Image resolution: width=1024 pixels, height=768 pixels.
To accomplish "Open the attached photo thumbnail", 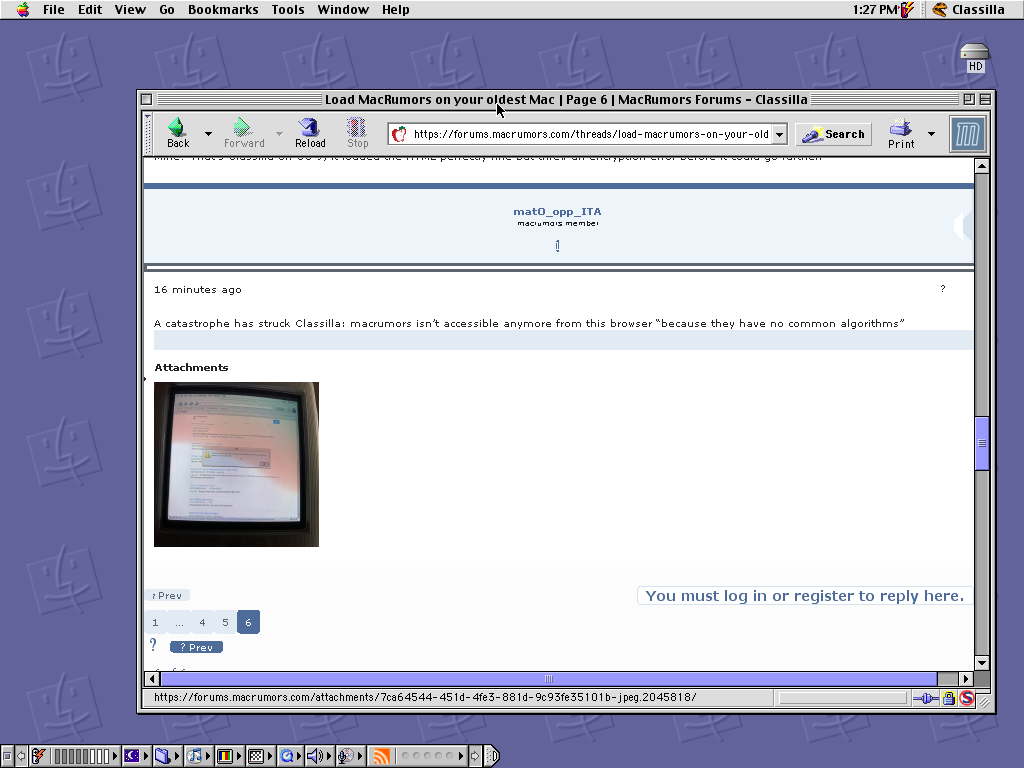I will point(236,464).
